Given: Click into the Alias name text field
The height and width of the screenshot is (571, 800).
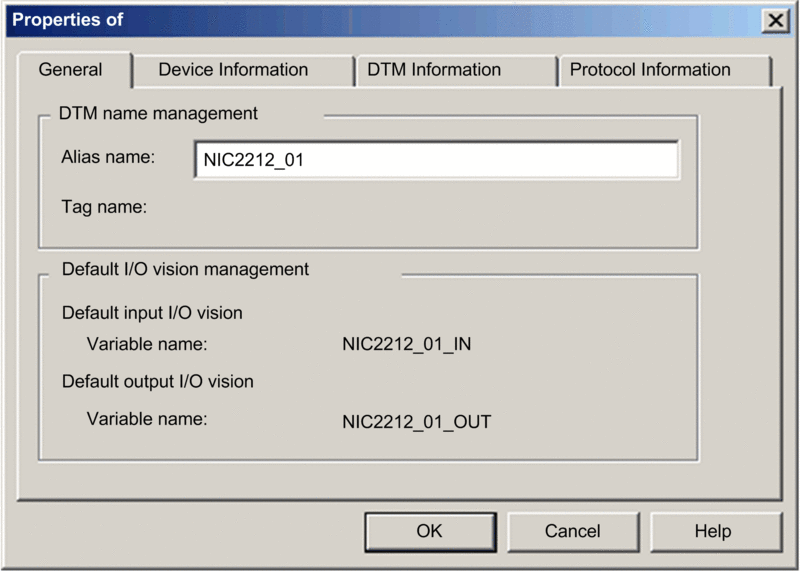Looking at the screenshot, I should pos(436,160).
